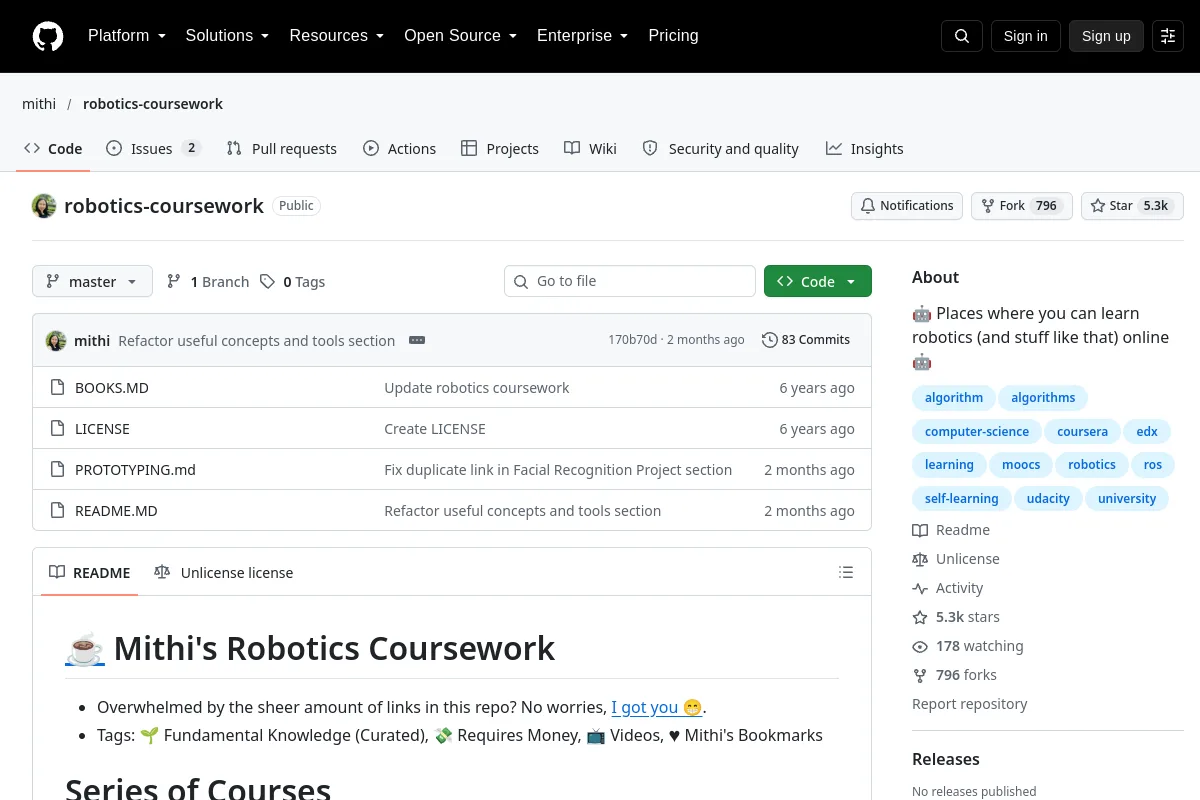This screenshot has height=800, width=1200.
Task: Expand the Resources menu
Action: coord(337,36)
